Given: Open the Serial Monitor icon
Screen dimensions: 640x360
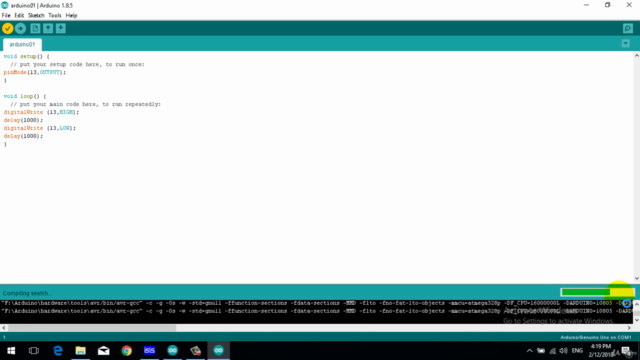Looking at the screenshot, I should 628,29.
